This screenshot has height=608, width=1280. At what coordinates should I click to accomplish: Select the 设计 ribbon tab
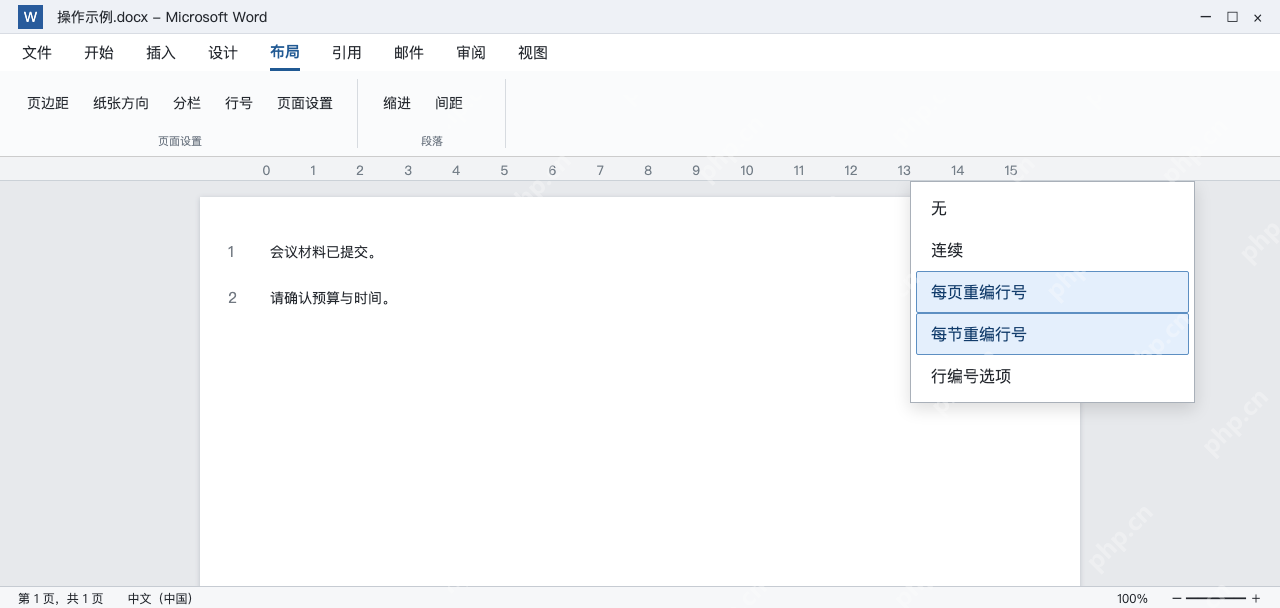click(223, 53)
